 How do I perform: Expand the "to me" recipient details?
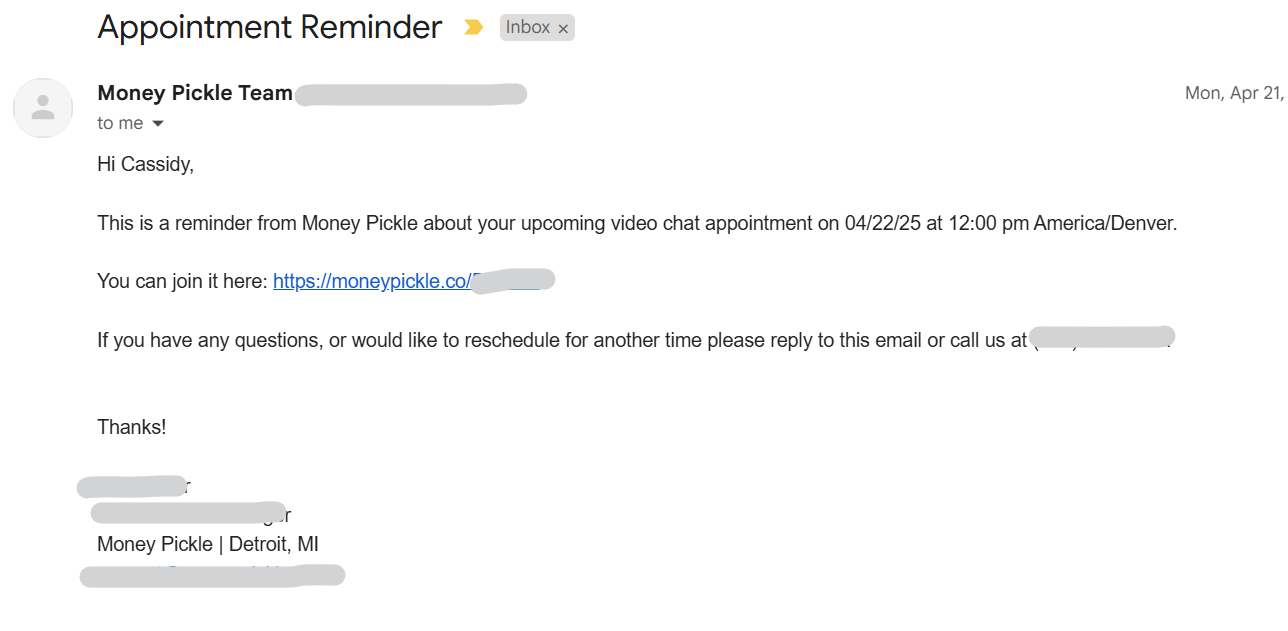[x=120, y=122]
